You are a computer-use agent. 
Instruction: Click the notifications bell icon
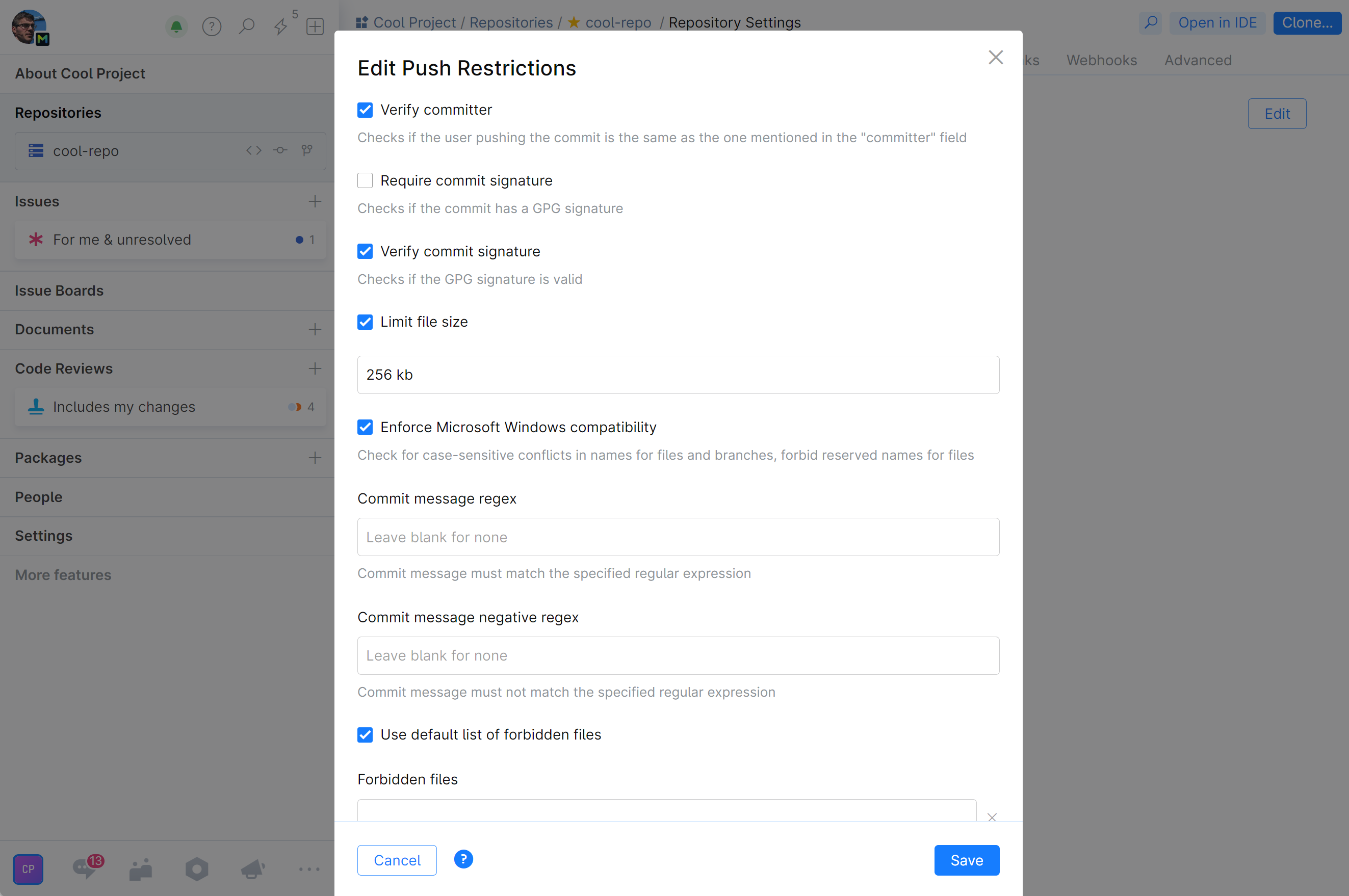[176, 27]
